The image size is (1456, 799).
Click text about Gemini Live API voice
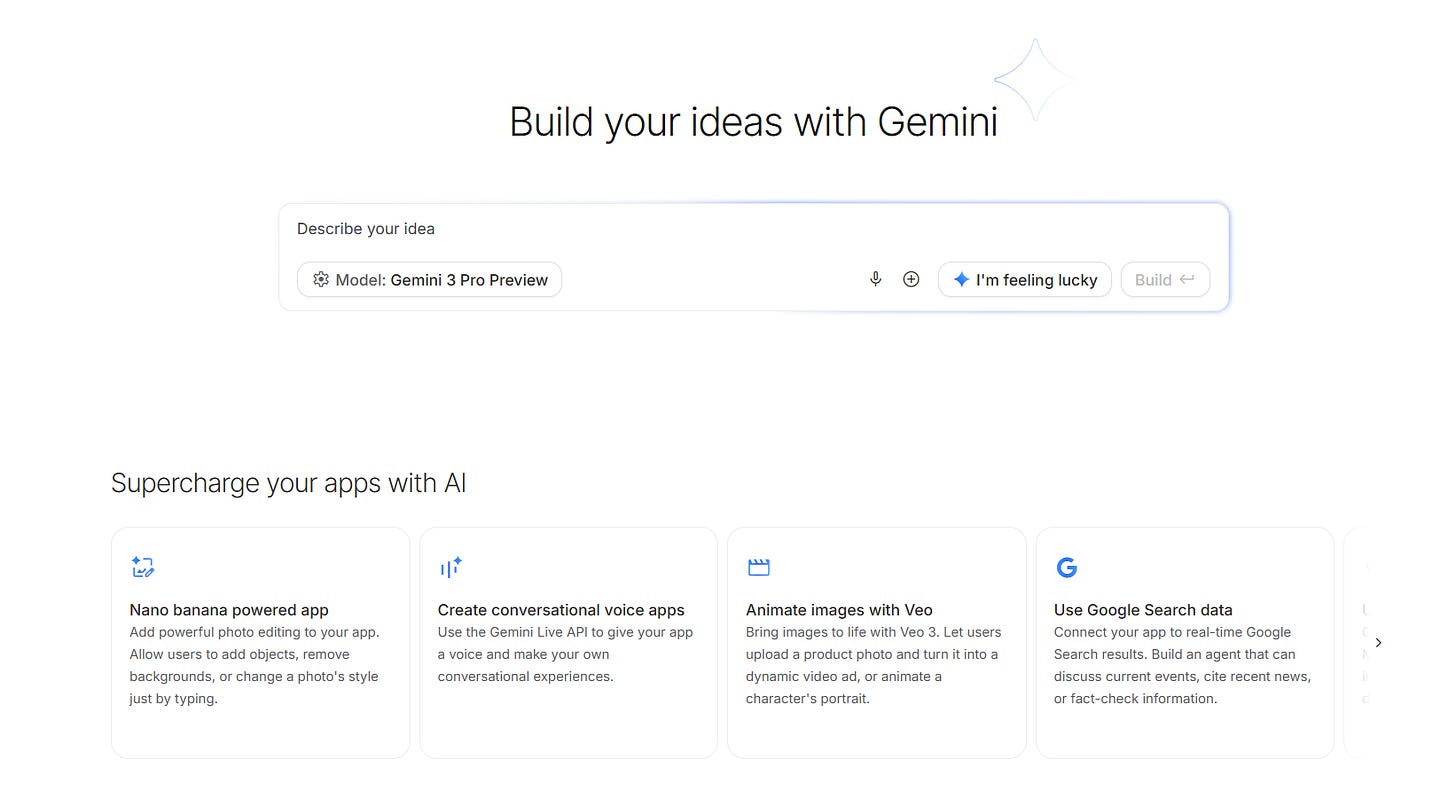pyautogui.click(x=565, y=654)
